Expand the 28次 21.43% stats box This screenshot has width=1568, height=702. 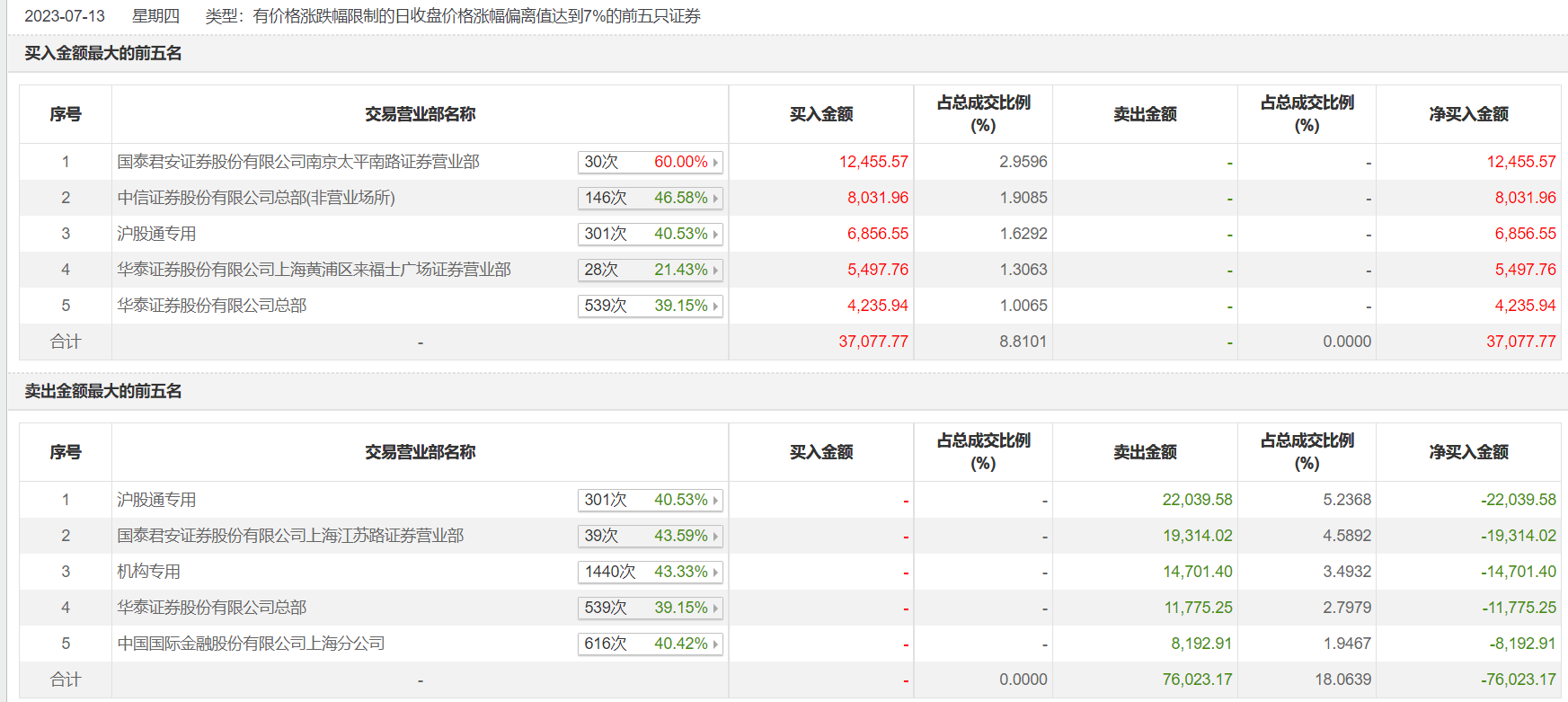651,270
